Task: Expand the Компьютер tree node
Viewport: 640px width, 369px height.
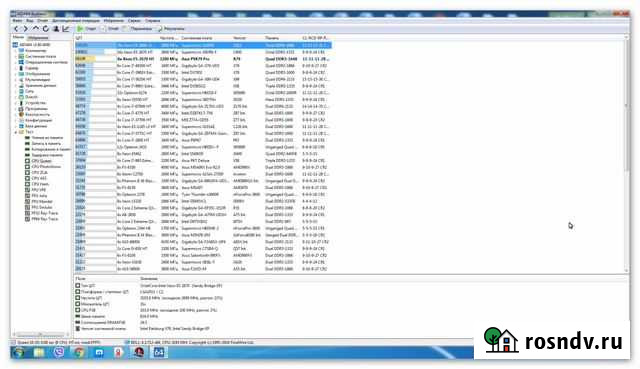Action: (x=16, y=51)
